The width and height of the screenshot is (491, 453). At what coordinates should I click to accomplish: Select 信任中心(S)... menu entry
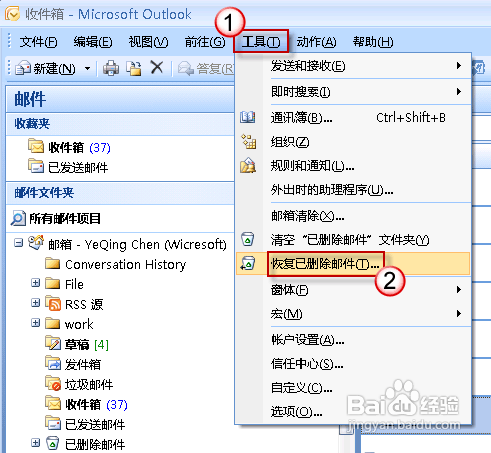pyautogui.click(x=353, y=364)
